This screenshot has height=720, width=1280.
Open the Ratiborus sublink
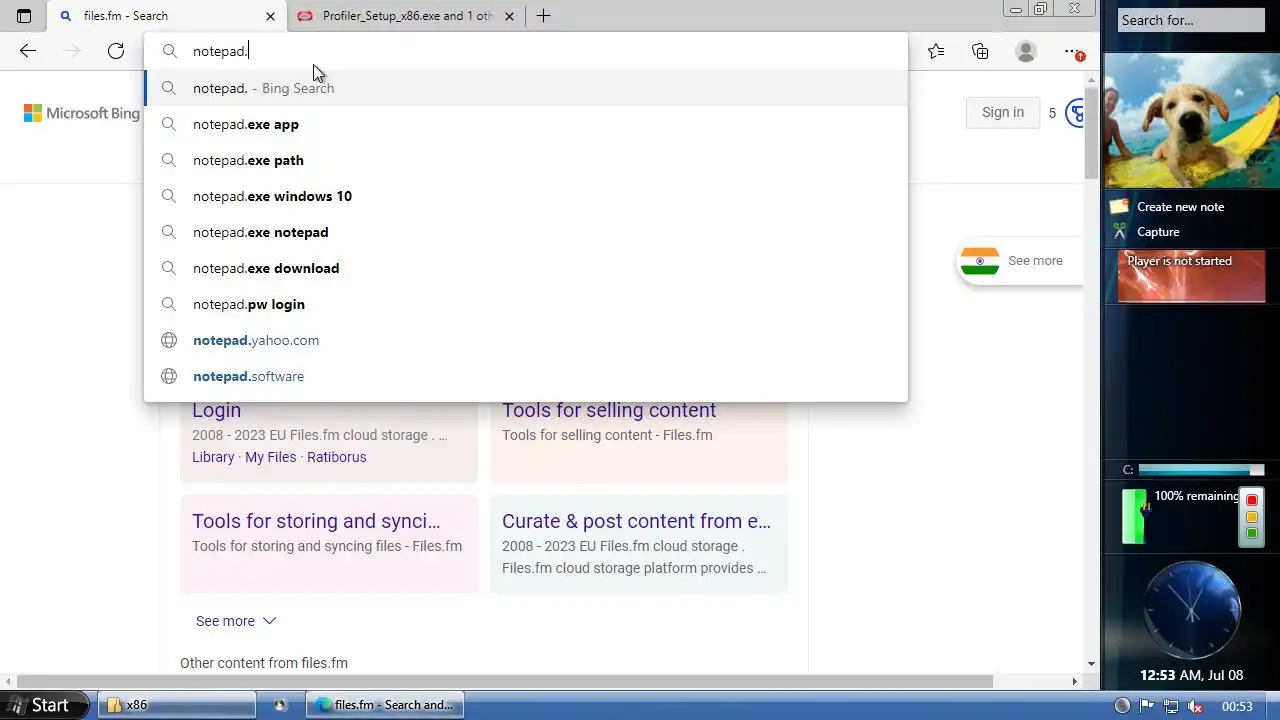coord(337,457)
